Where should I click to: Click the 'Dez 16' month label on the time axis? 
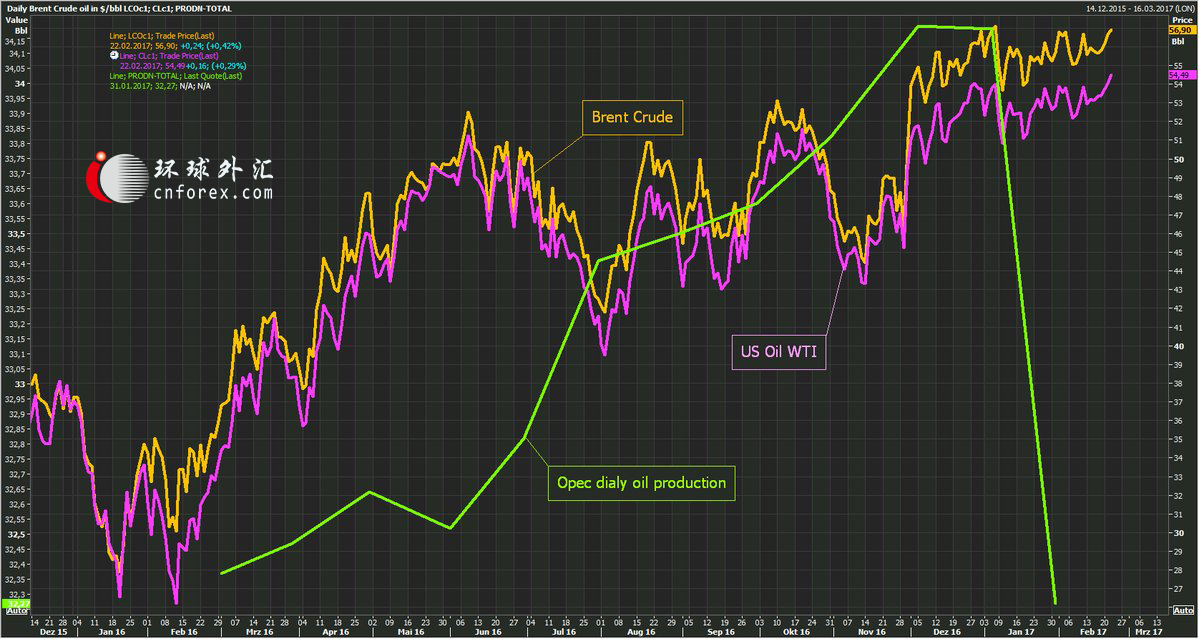[x=947, y=633]
